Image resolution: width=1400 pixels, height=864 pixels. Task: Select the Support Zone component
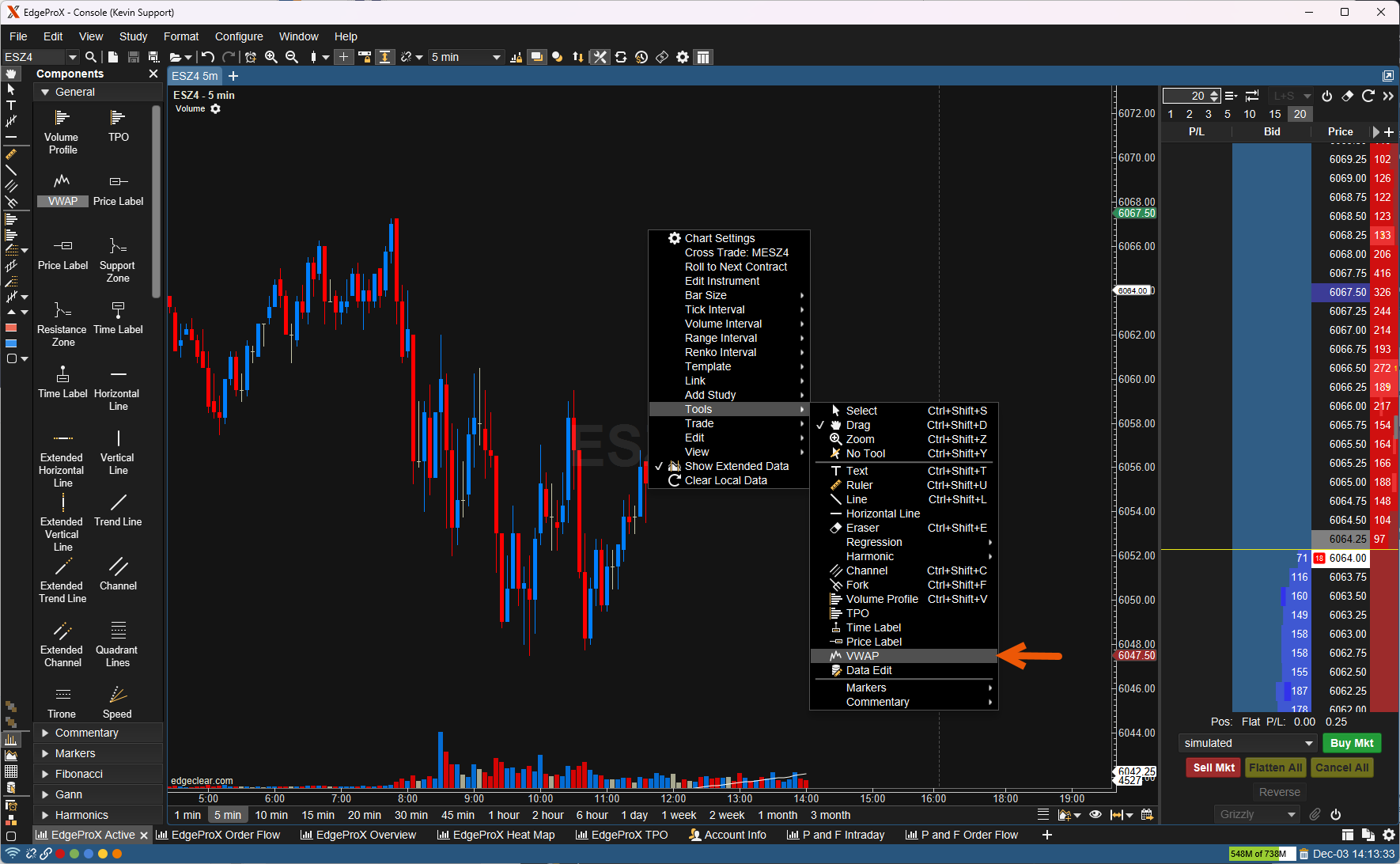click(x=118, y=247)
